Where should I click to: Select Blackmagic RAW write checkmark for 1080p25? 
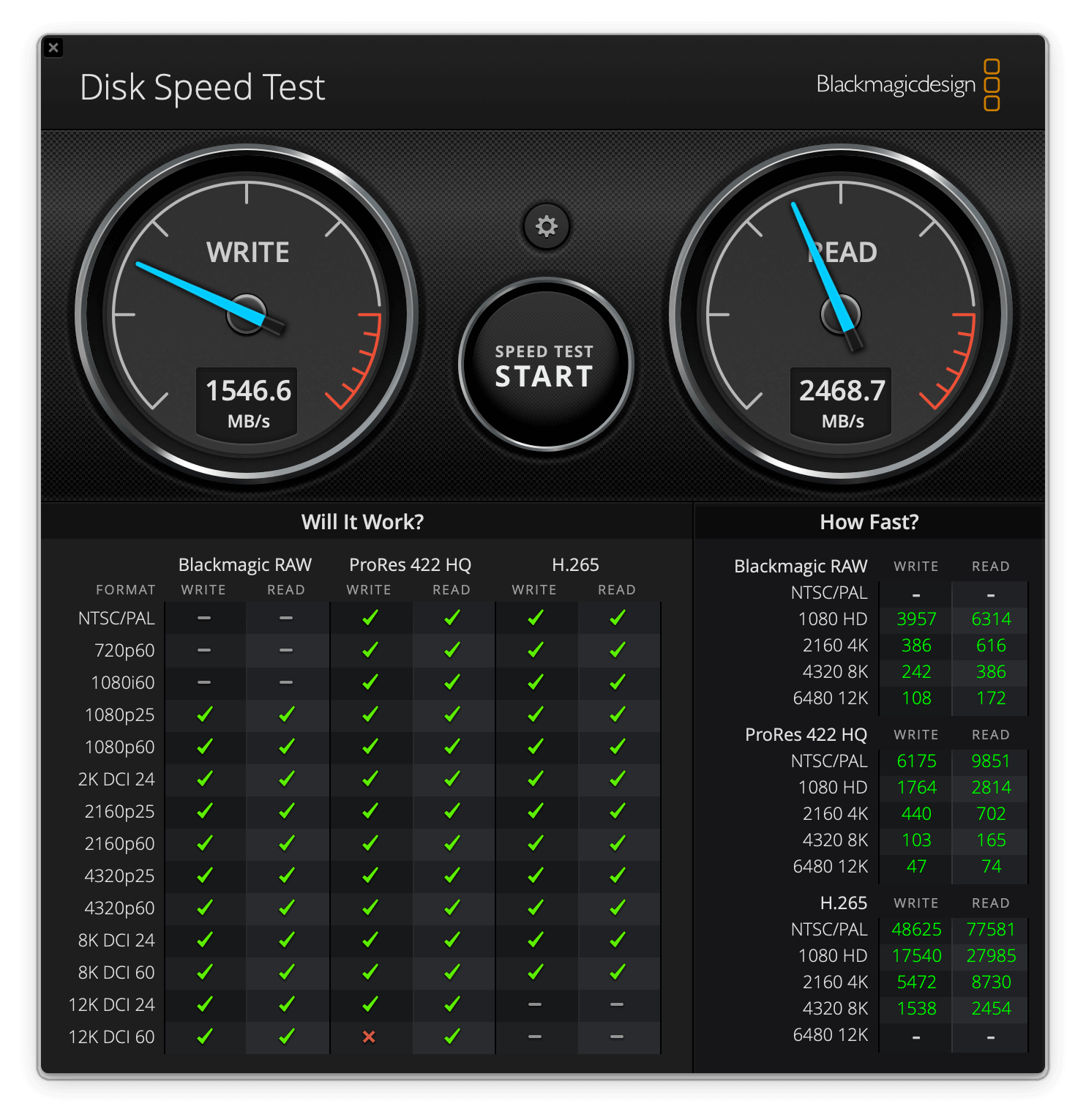[204, 714]
